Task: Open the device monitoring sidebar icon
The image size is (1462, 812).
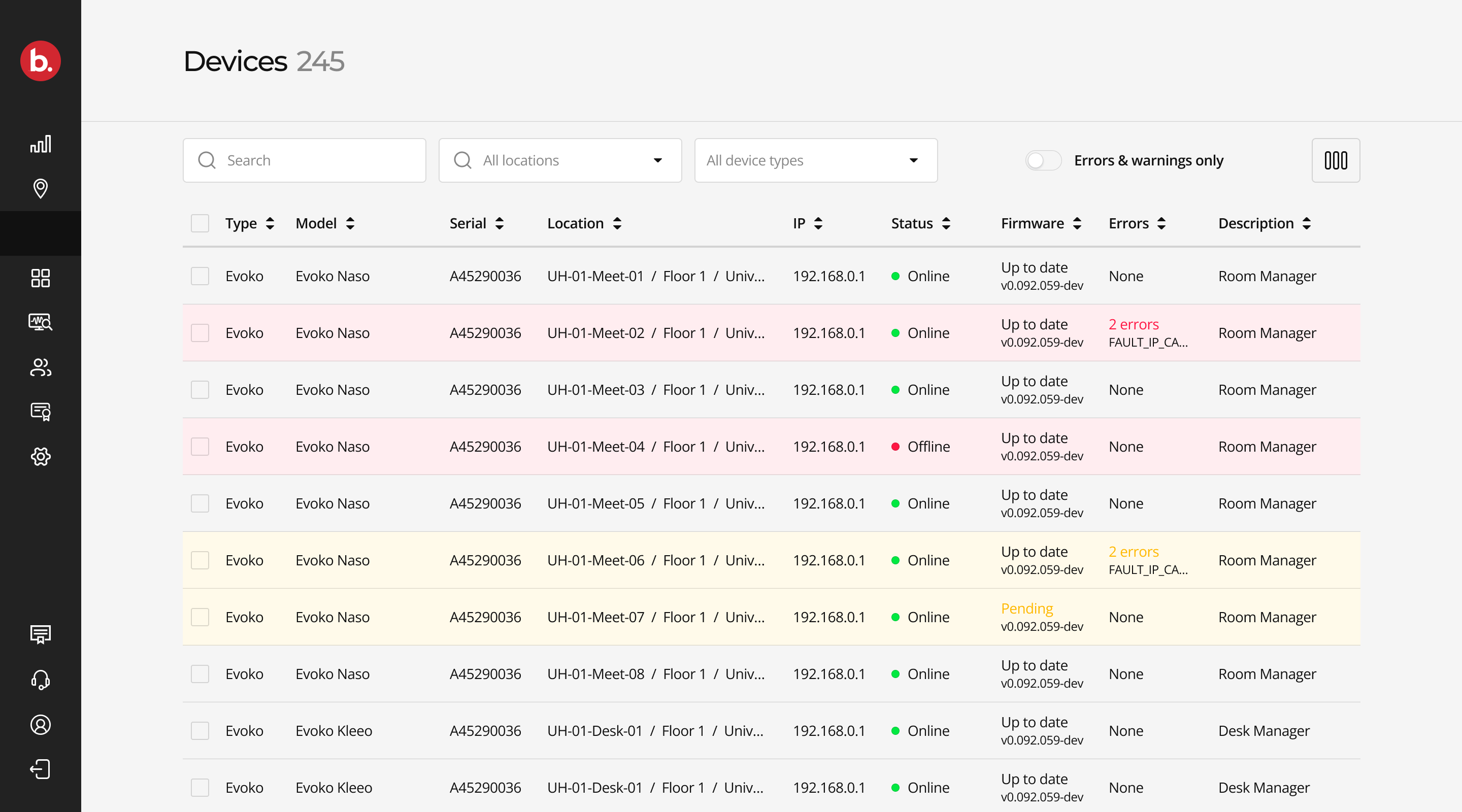Action: click(40, 322)
